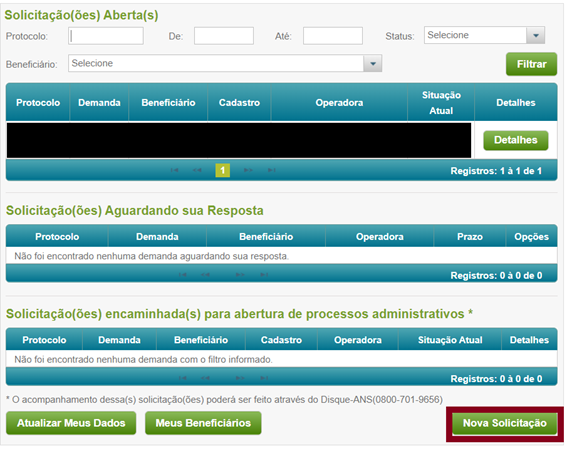Go to next page in open requests pager
This screenshot has height=451, width=567.
248,170
